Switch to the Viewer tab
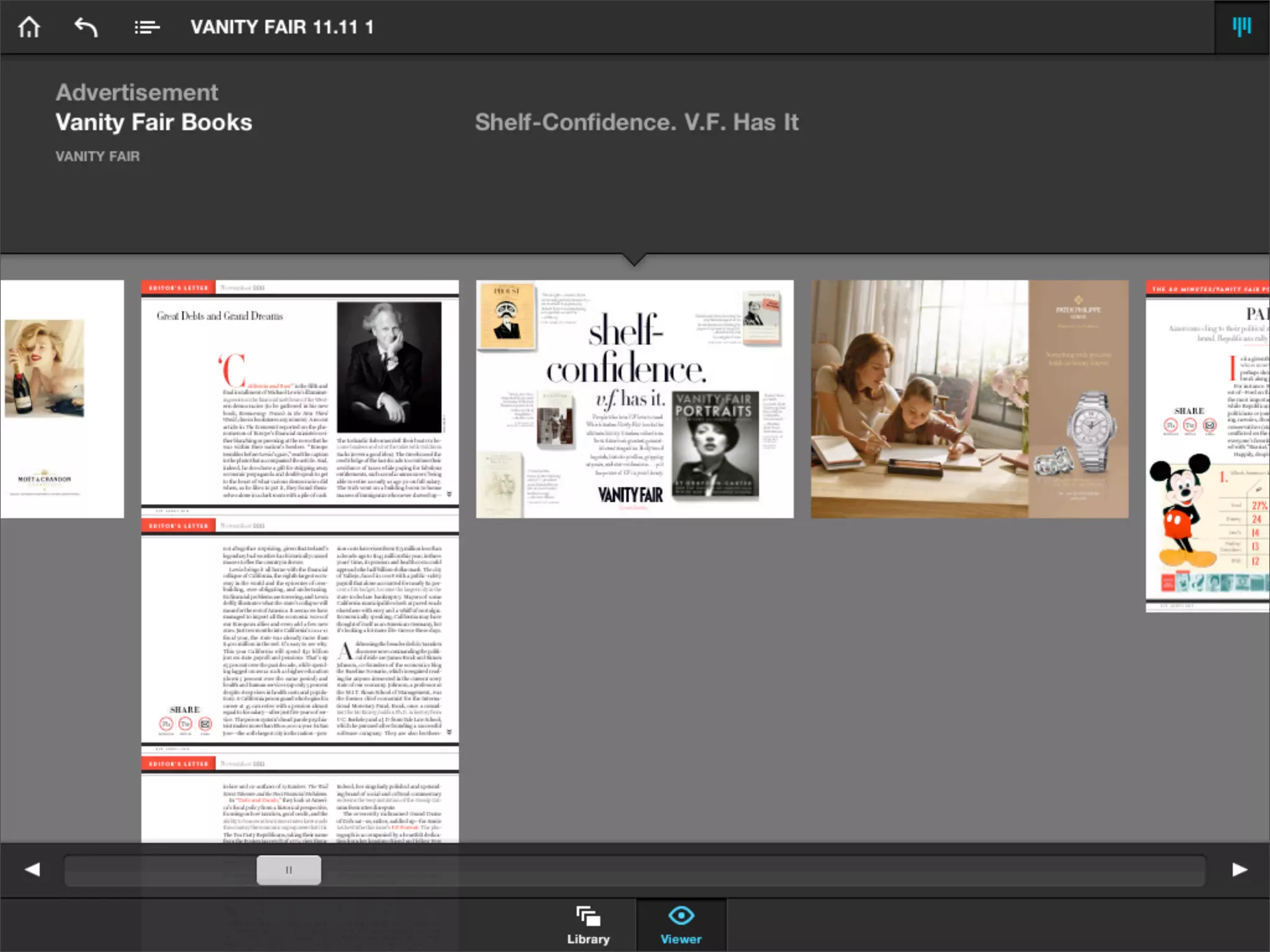Viewport: 1270px width, 952px height. click(x=681, y=938)
